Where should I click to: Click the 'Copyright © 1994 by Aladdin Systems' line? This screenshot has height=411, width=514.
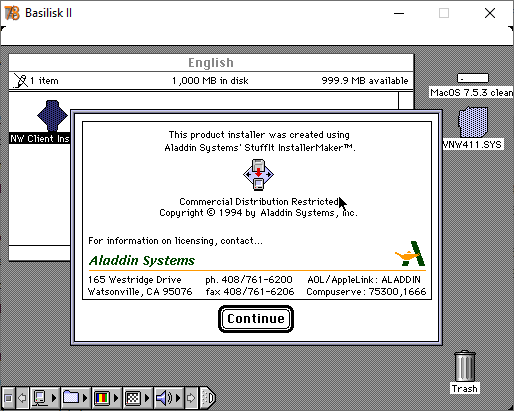(258, 213)
